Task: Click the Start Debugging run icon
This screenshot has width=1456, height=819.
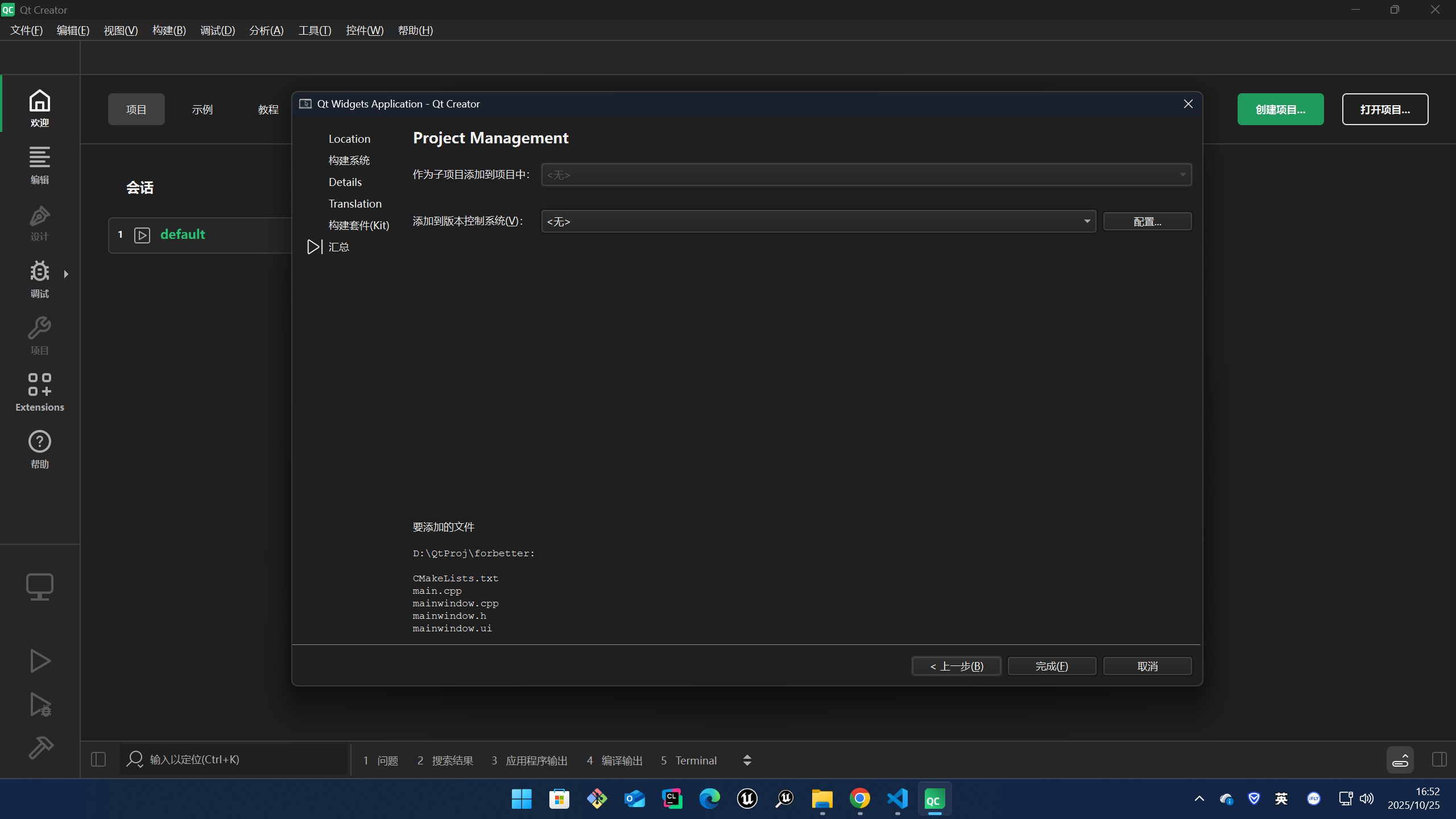Action: tap(39, 705)
